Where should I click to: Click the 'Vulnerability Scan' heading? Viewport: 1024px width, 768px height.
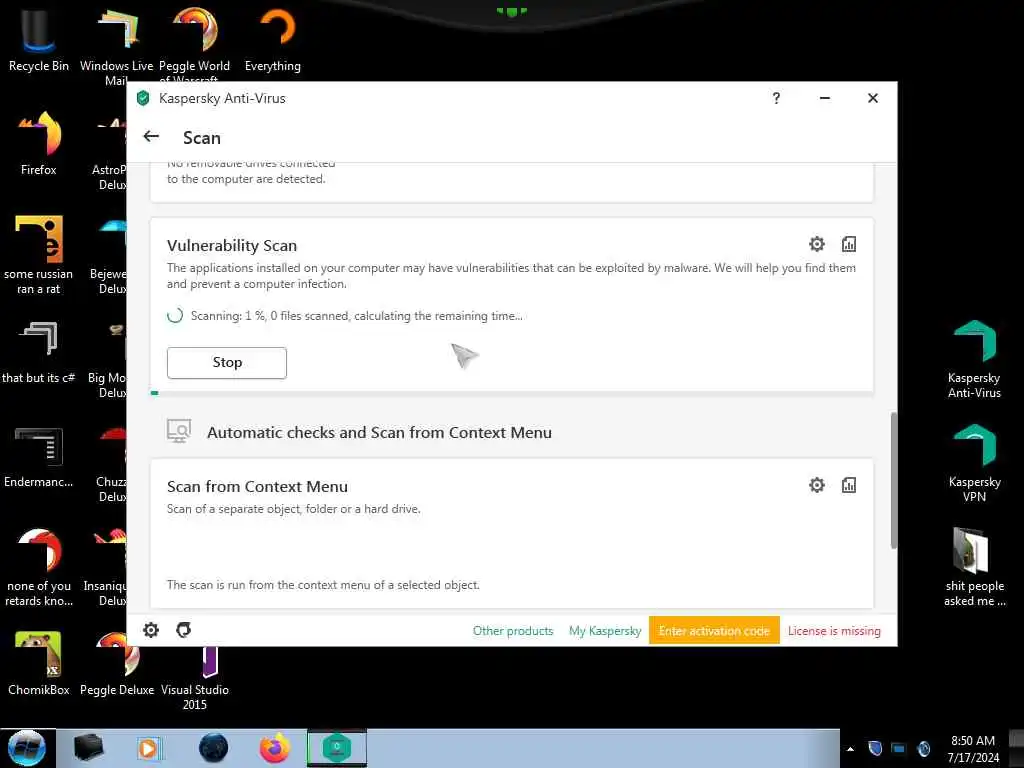[232, 246]
